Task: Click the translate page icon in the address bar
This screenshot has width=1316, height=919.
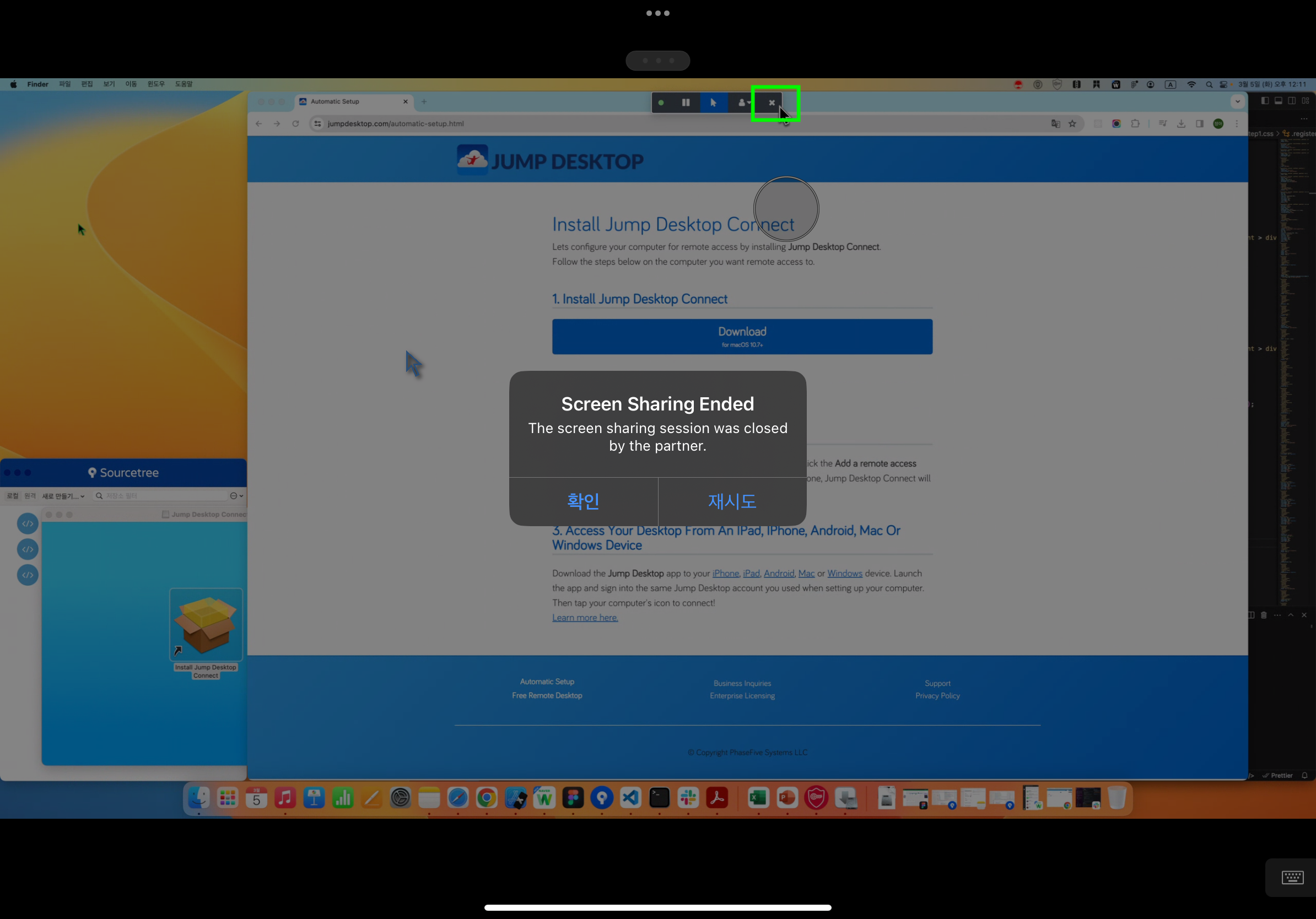Action: coord(1055,124)
